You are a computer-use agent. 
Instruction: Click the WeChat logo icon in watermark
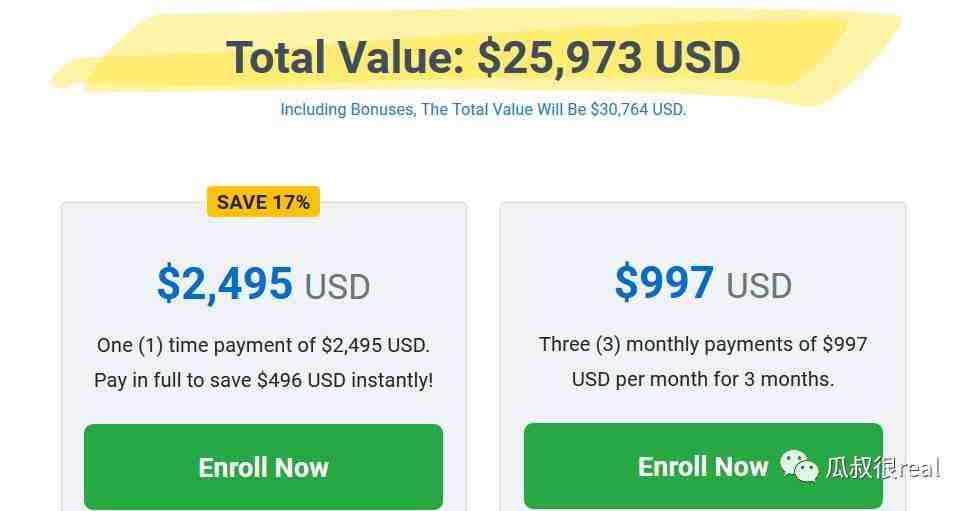click(x=799, y=464)
